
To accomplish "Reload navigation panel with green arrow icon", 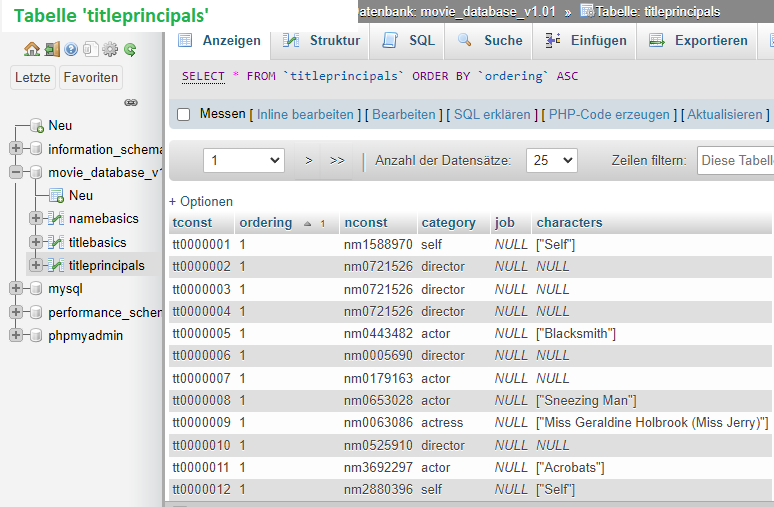I will 130,49.
